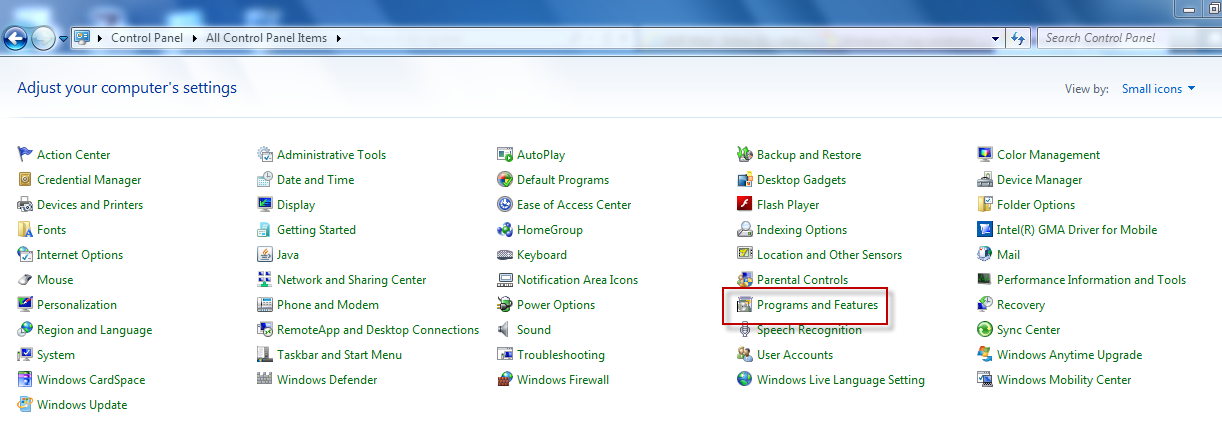The width and height of the screenshot is (1222, 428).
Task: Open the Keyboard link
Action: (542, 254)
